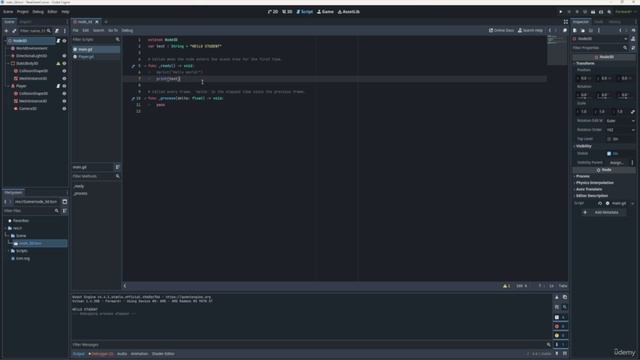Open the Debug menu in the top bar
The width and height of the screenshot is (640, 360).
pos(38,12)
